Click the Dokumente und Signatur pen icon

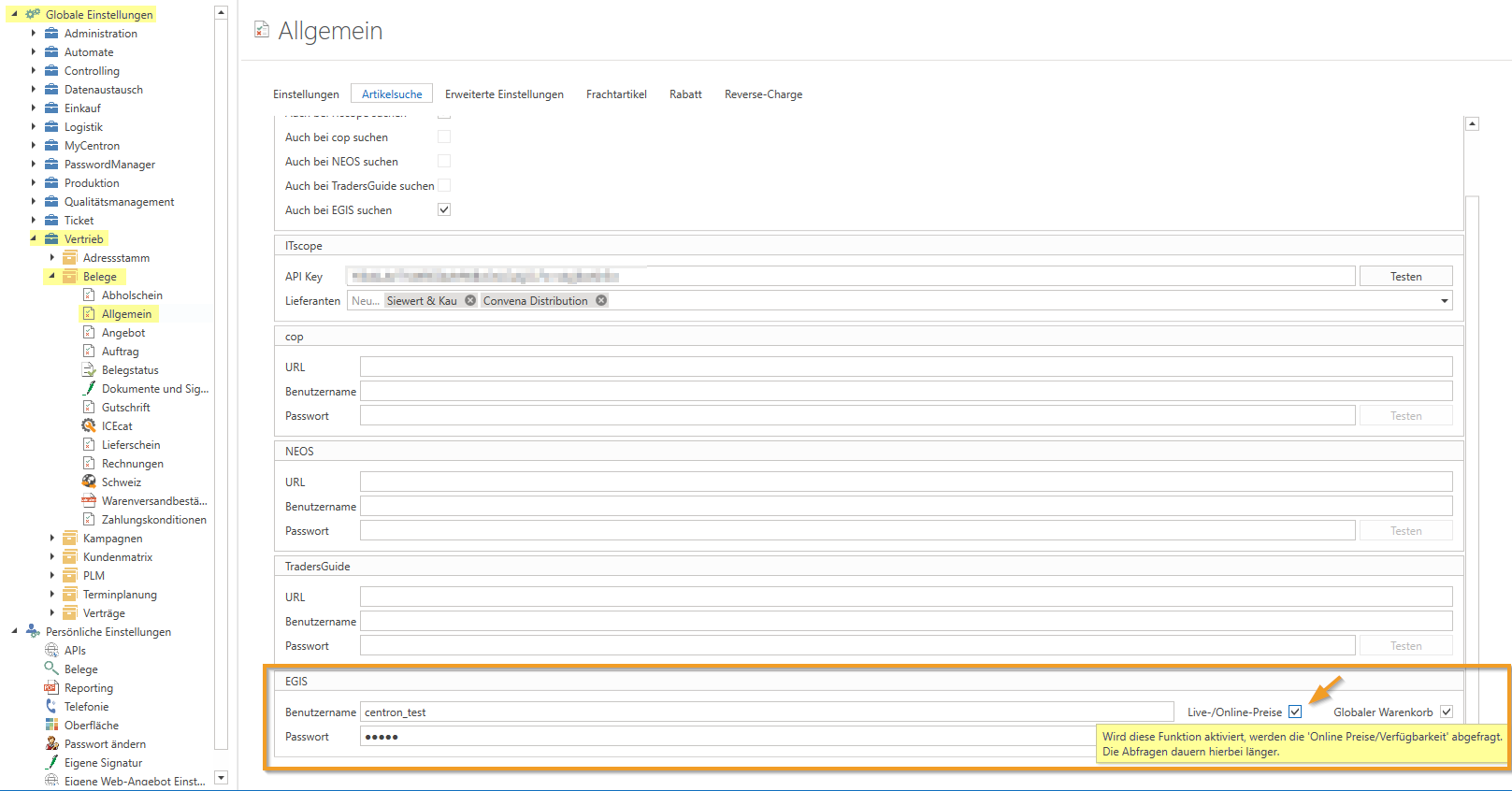[x=89, y=389]
